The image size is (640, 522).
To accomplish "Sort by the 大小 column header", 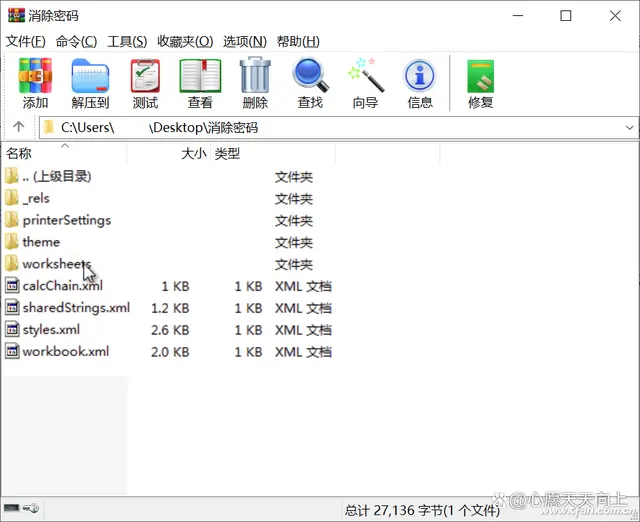I will click(x=169, y=153).
